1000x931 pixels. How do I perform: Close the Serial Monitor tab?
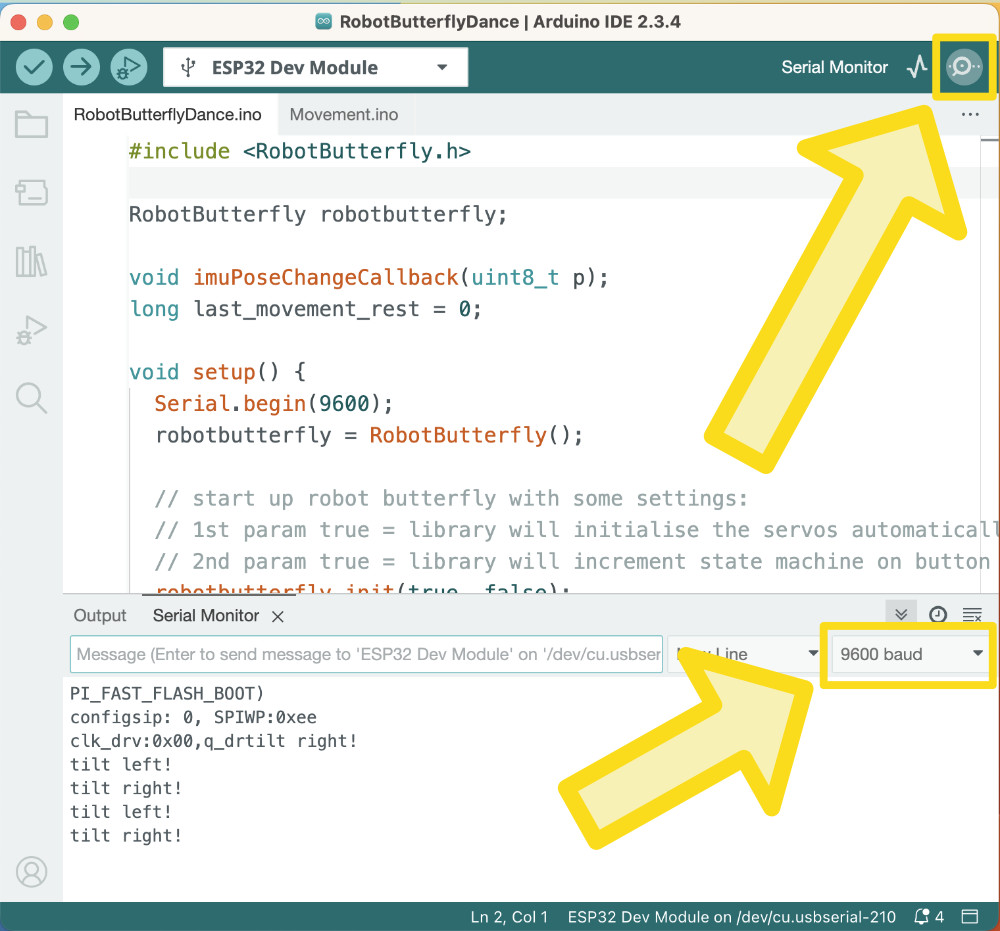pos(277,617)
